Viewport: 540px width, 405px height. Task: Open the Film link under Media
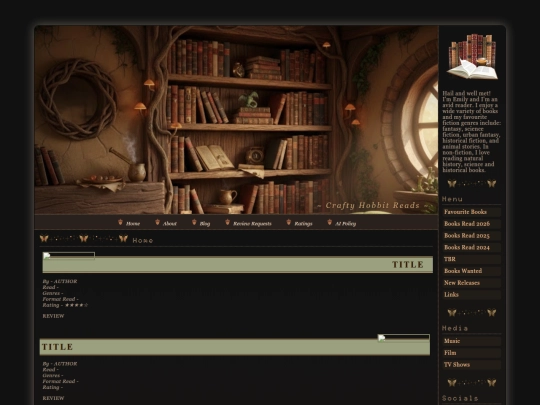click(x=471, y=353)
